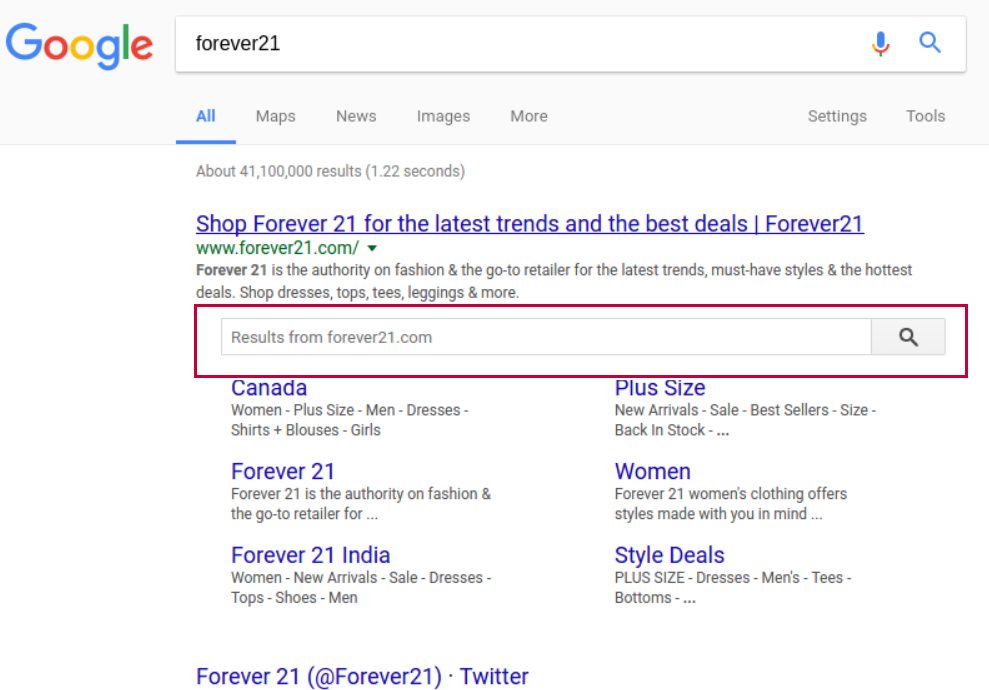Screen dimensions: 989x690
Task: Click the main search box containing forever21
Action: (524, 44)
